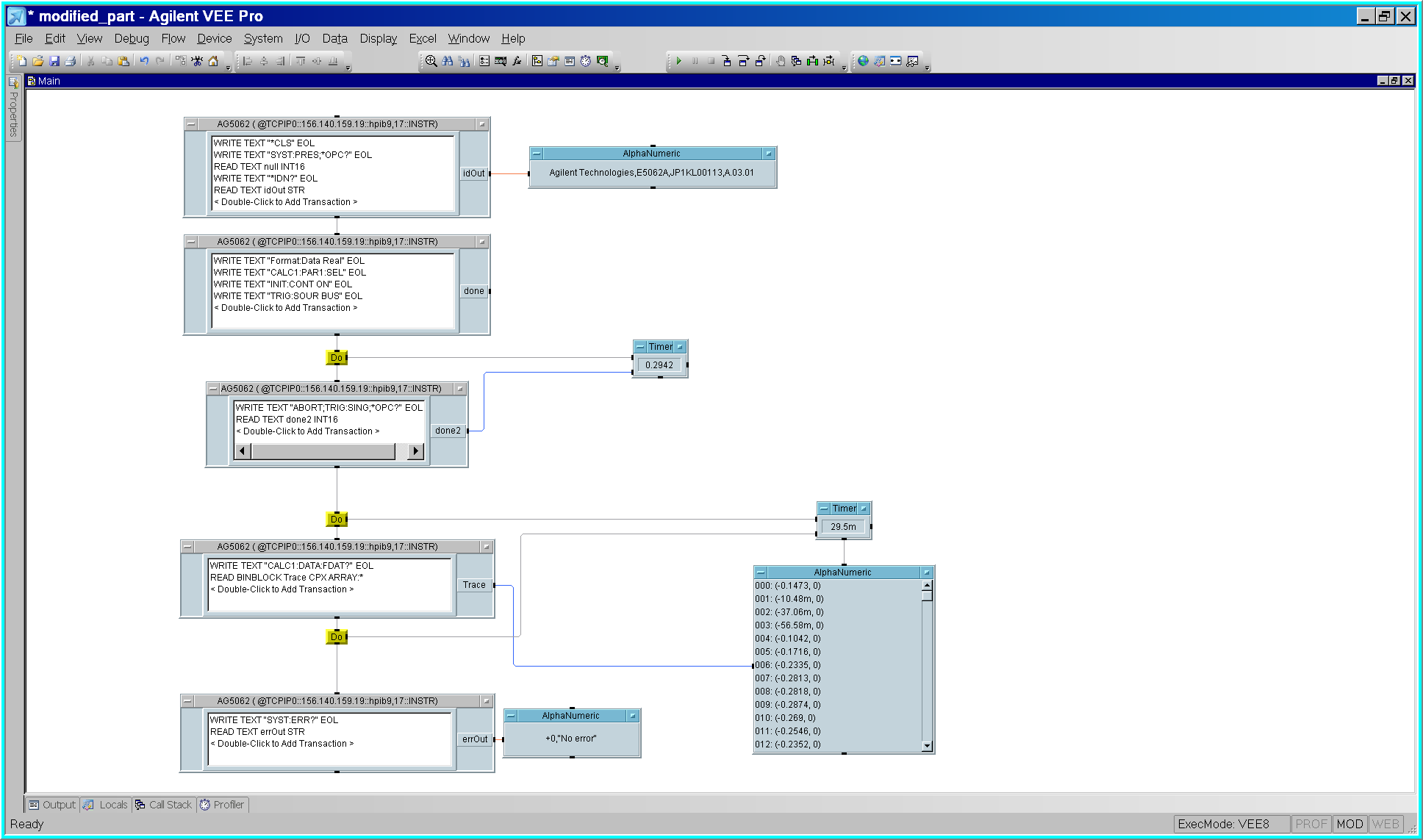This screenshot has width=1423, height=840.
Task: Click the Find binoculars icon
Action: (448, 61)
